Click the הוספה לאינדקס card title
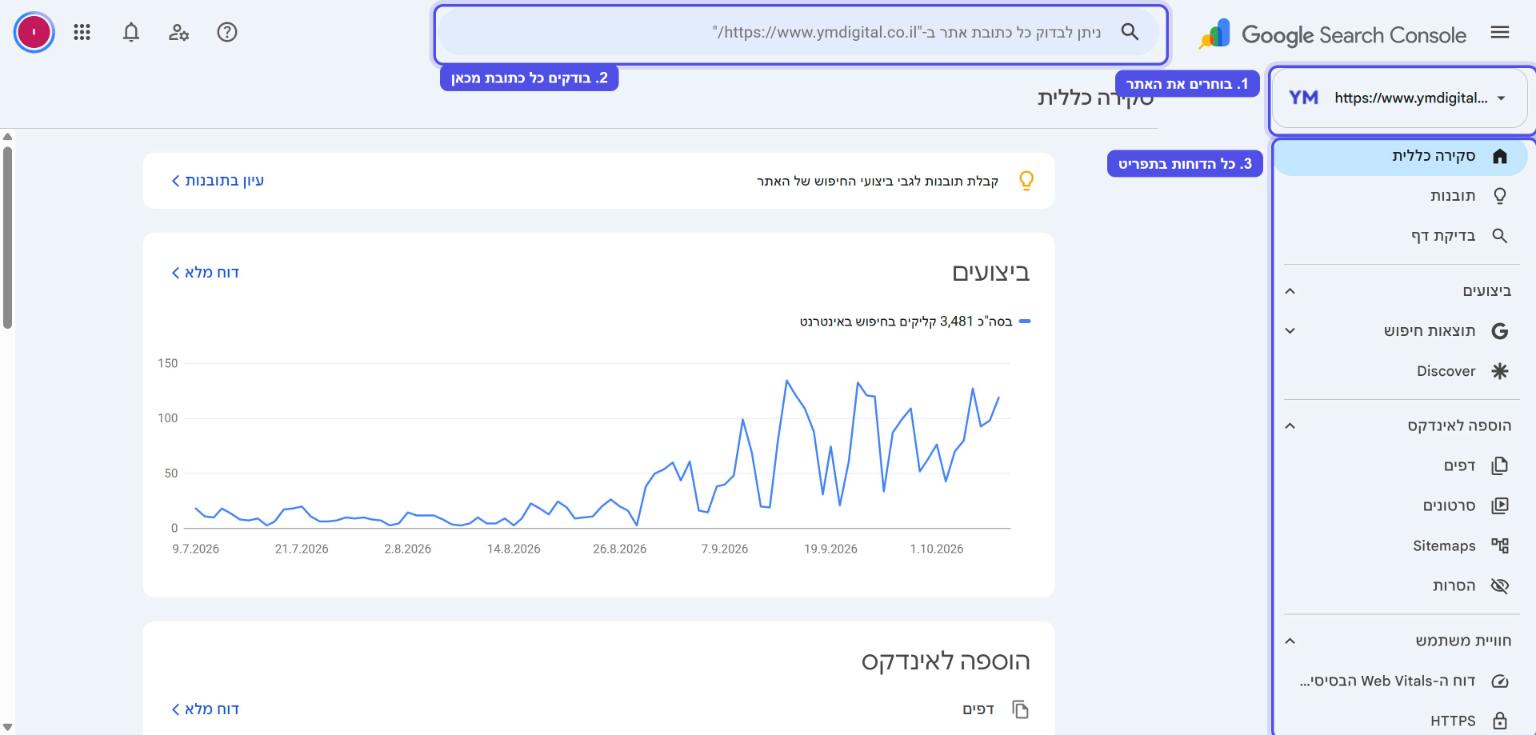The image size is (1536, 735). 946,661
